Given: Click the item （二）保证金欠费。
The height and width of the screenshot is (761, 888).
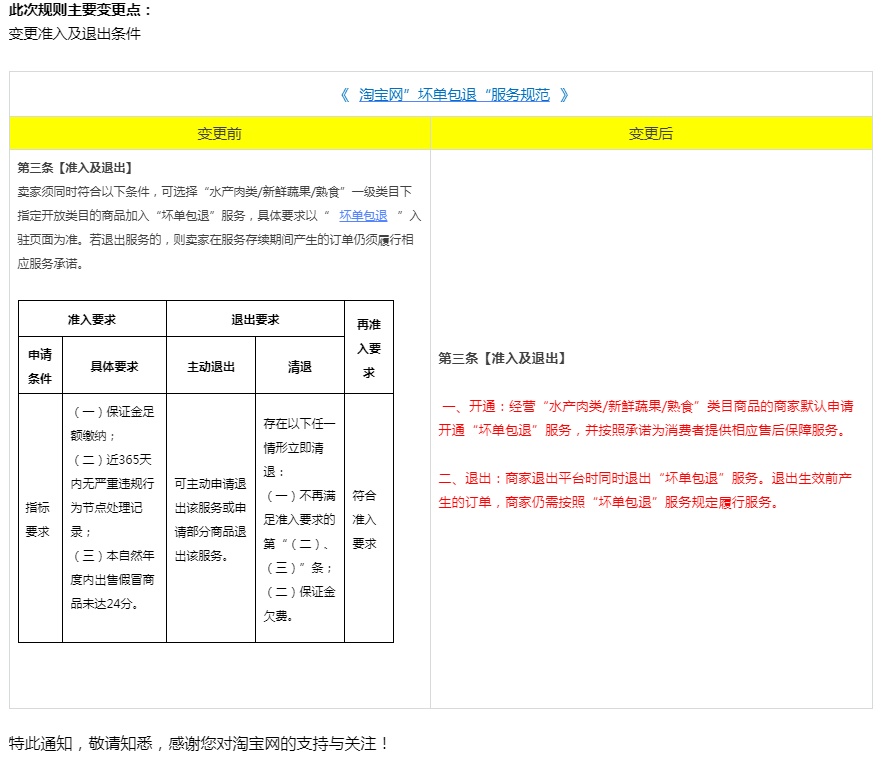Looking at the screenshot, I should tap(299, 604).
